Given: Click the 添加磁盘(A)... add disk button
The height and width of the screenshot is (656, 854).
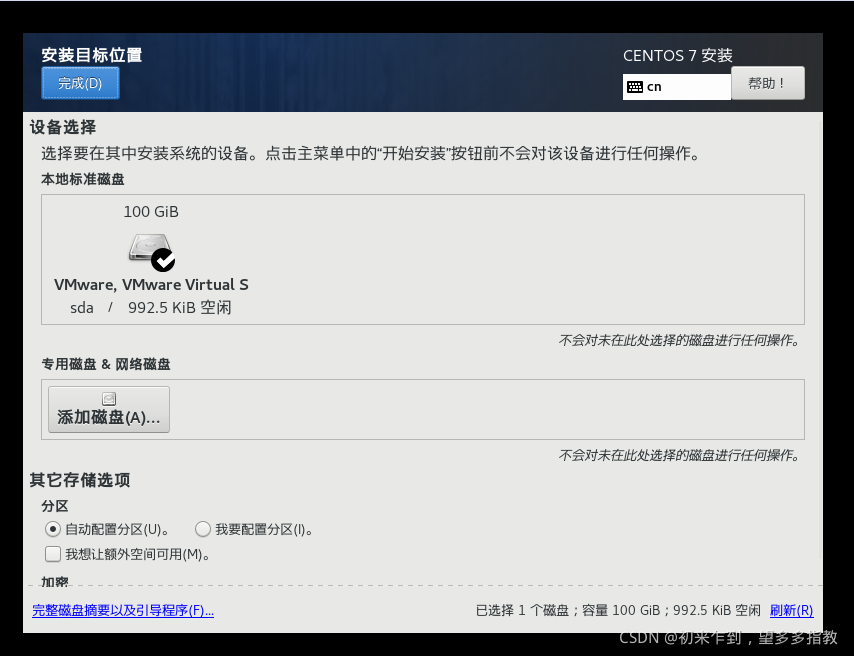Looking at the screenshot, I should tap(109, 410).
